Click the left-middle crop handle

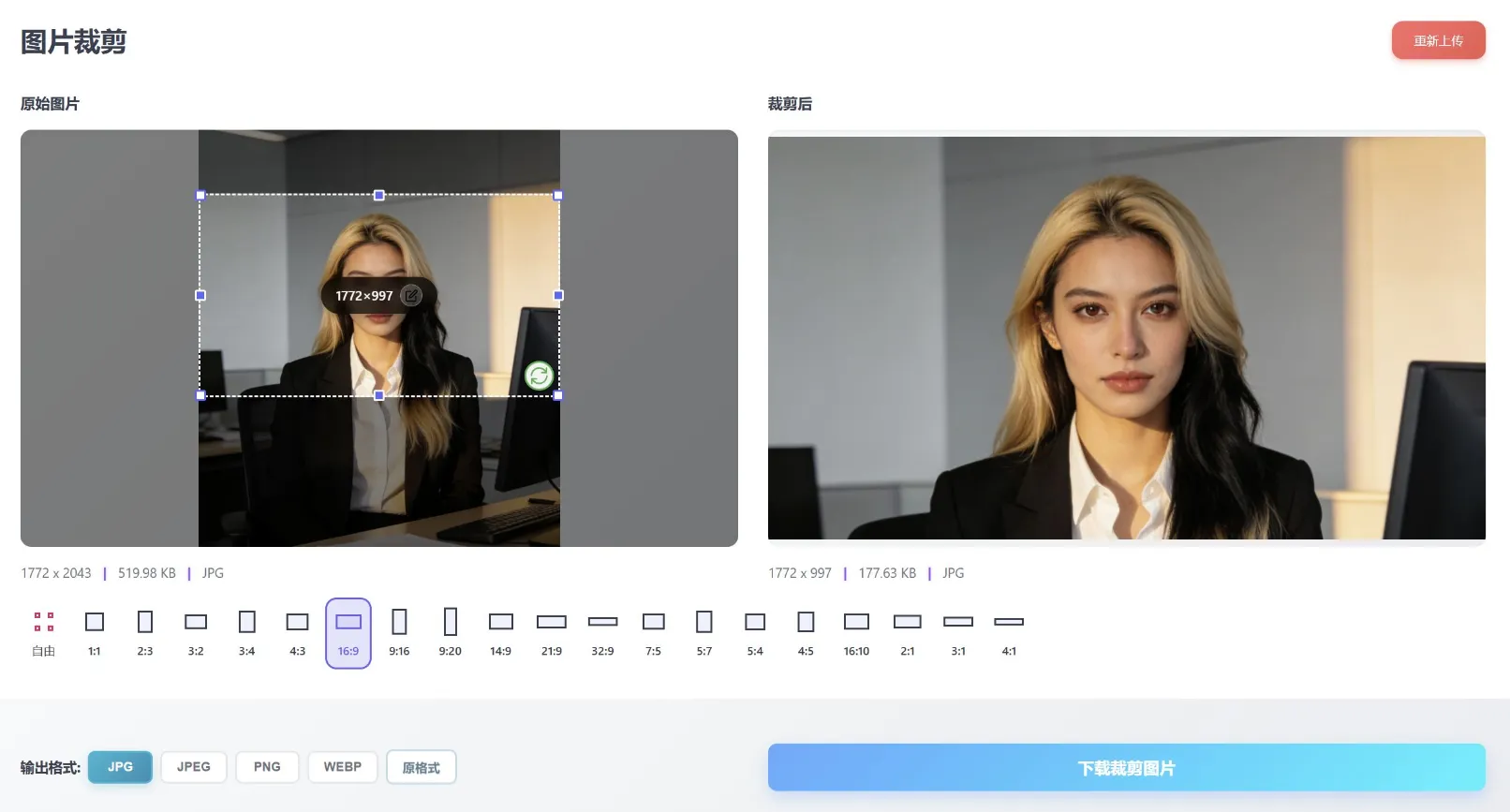coord(200,295)
